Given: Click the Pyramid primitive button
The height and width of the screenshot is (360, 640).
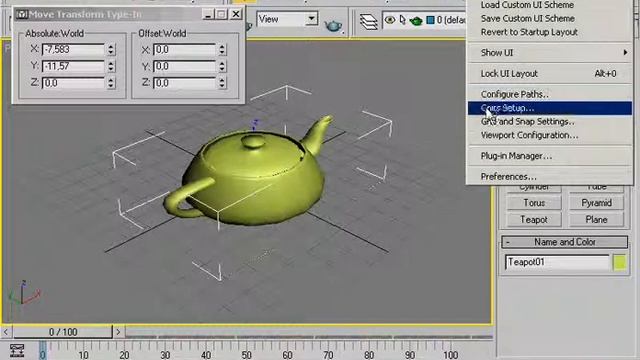Looking at the screenshot, I should coord(596,203).
